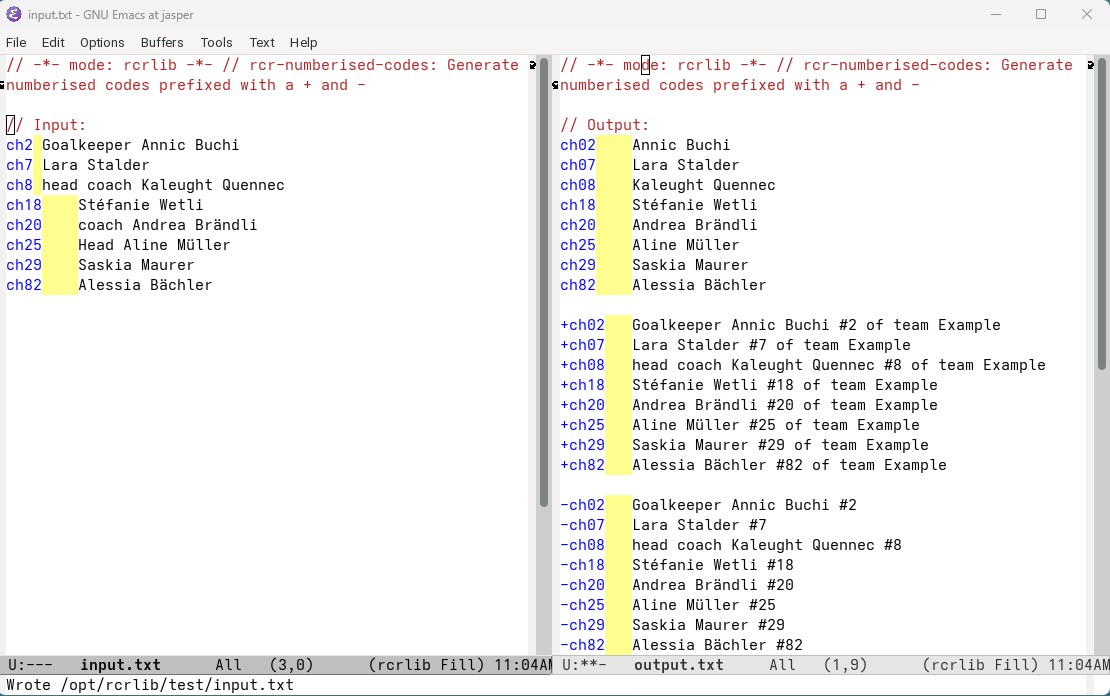
Task: Click the continuation arrow at left pane's first line end
Action: point(532,65)
